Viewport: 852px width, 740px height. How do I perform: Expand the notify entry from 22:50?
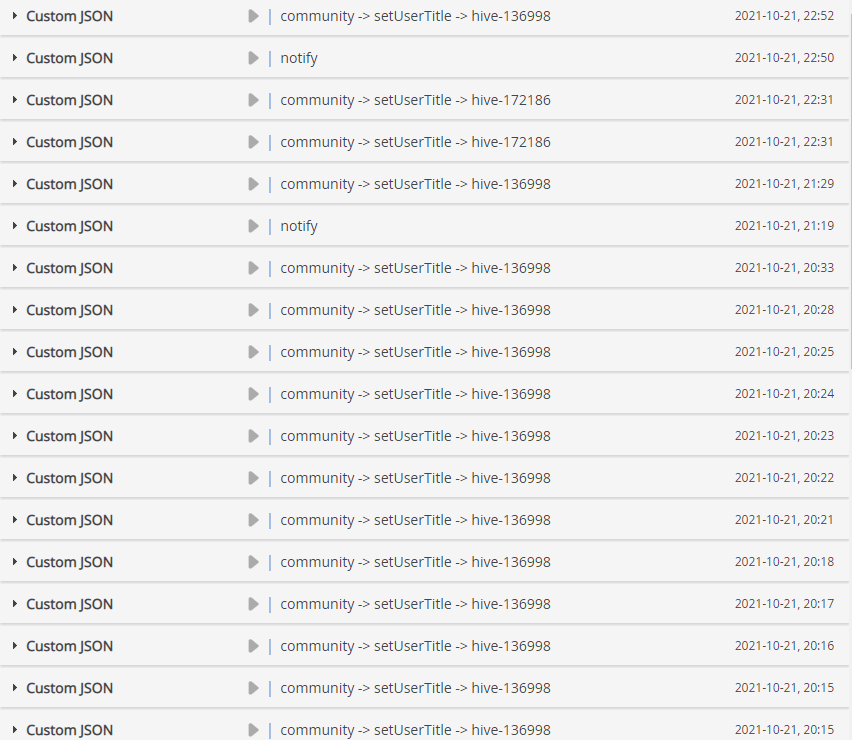(15, 58)
